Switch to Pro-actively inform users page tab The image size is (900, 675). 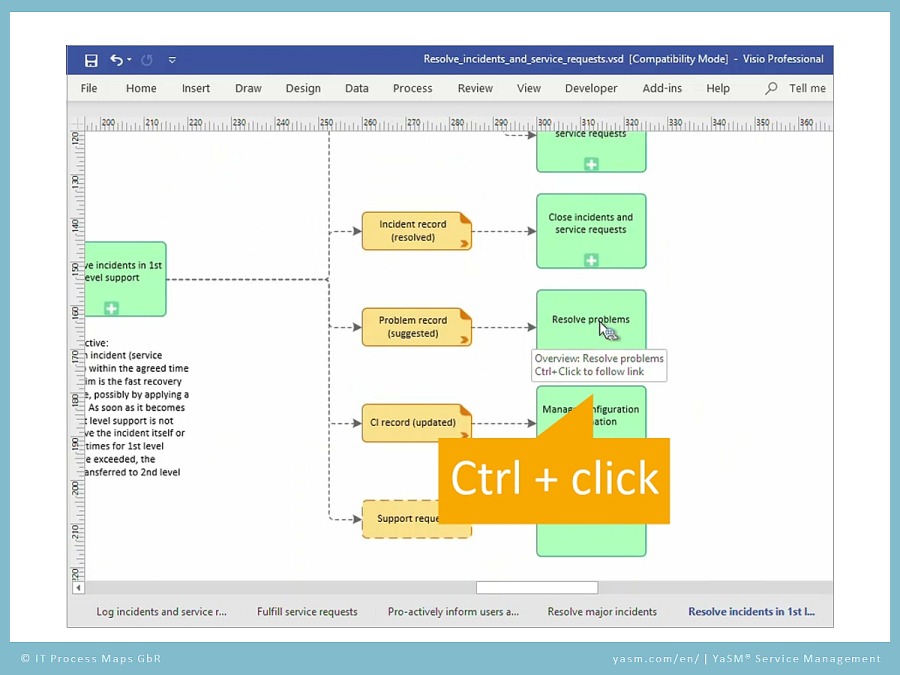coord(453,612)
